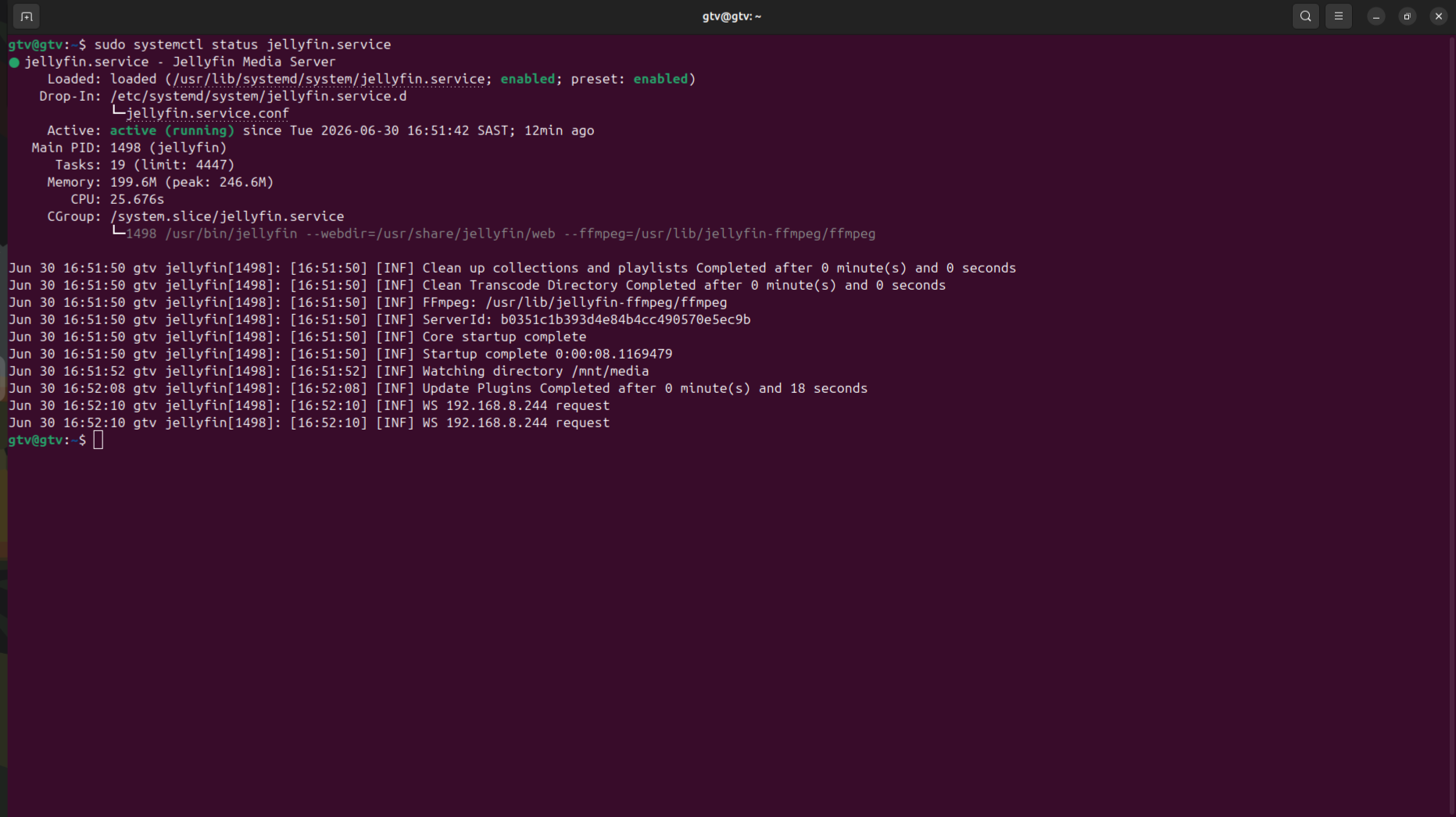Click the terminal title gtv@gtv: ~
Screen dimensions: 1456x817
pos(732,16)
